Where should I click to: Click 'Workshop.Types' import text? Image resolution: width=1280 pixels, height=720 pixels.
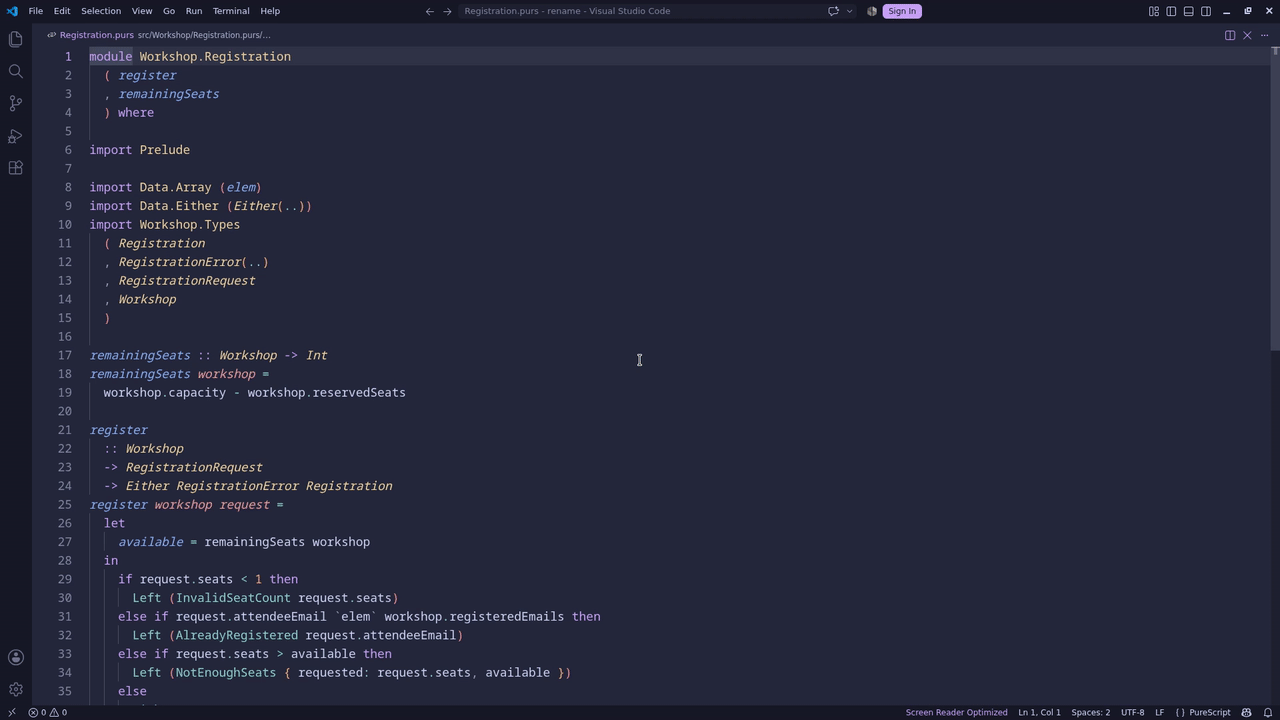[190, 225]
